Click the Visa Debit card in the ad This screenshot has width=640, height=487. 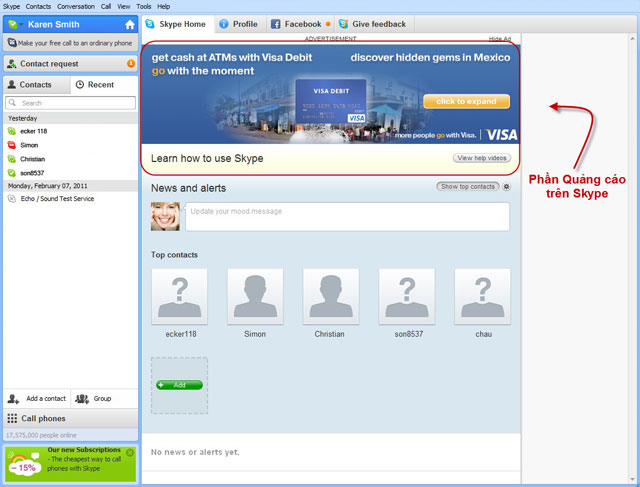331,101
